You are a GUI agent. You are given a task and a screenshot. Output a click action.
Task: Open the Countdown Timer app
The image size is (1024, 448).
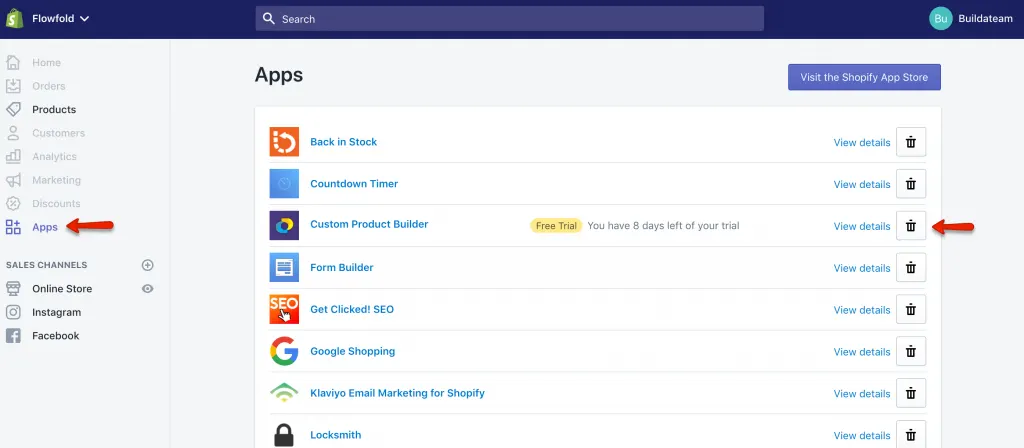click(x=354, y=184)
